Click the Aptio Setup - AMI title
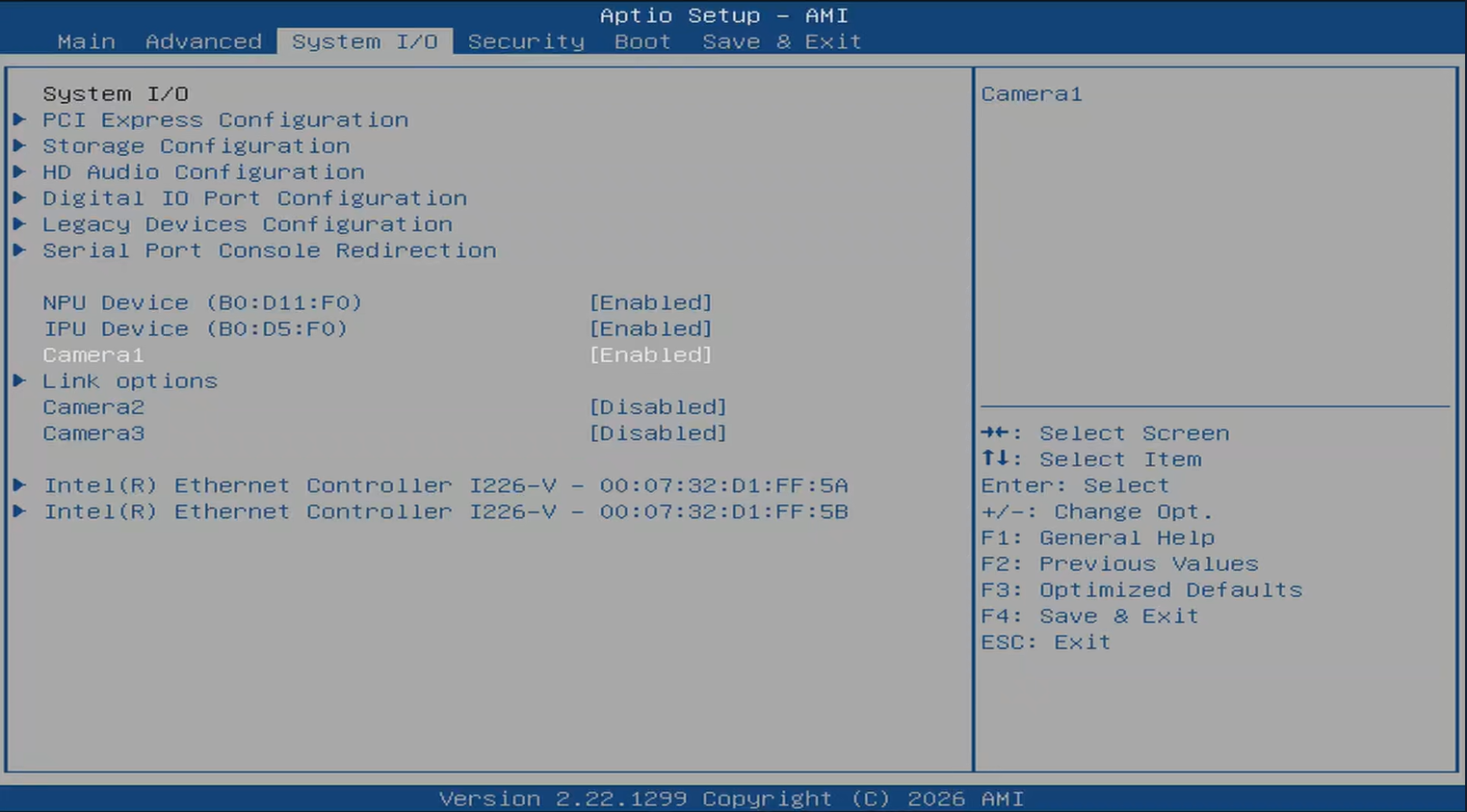 coord(724,15)
